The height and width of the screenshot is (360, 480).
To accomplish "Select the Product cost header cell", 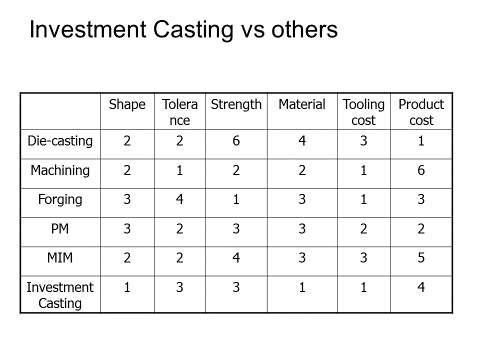I will point(421,112).
